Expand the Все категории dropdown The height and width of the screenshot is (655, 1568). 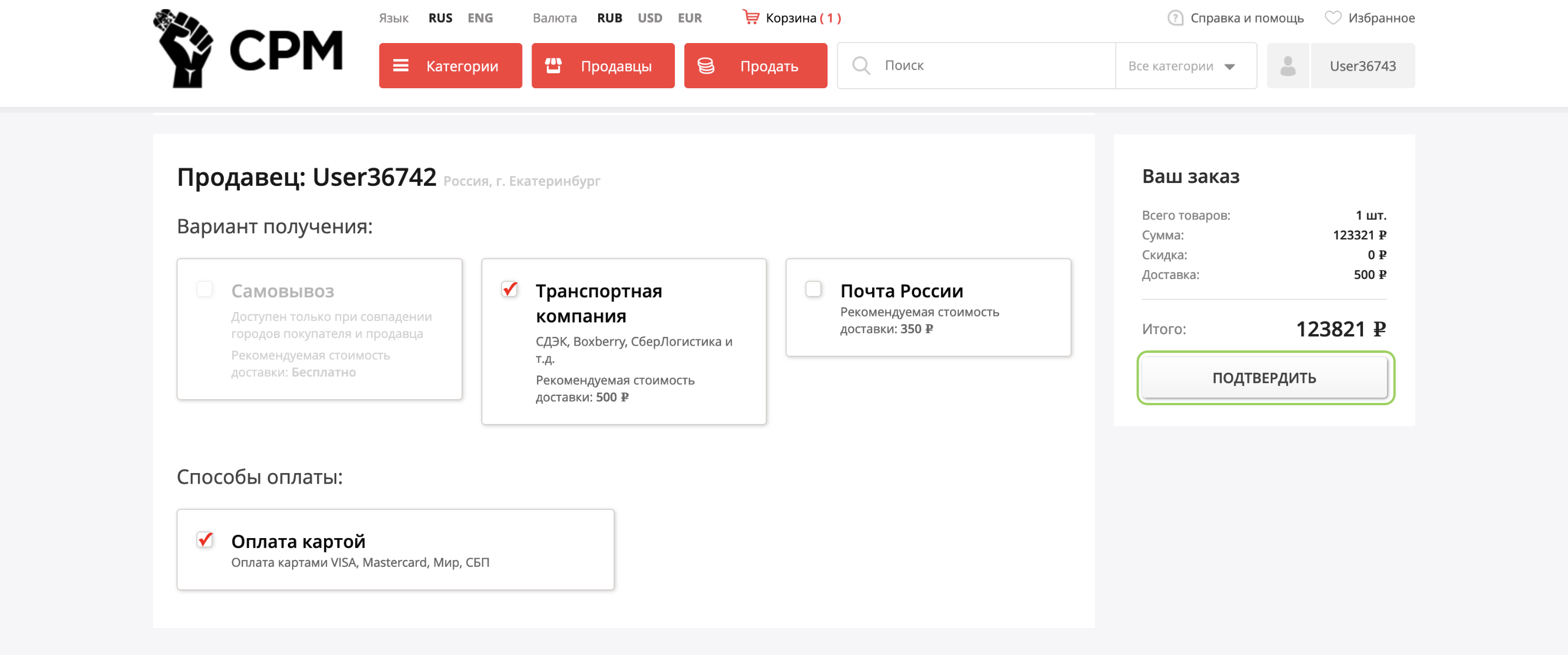[1185, 66]
